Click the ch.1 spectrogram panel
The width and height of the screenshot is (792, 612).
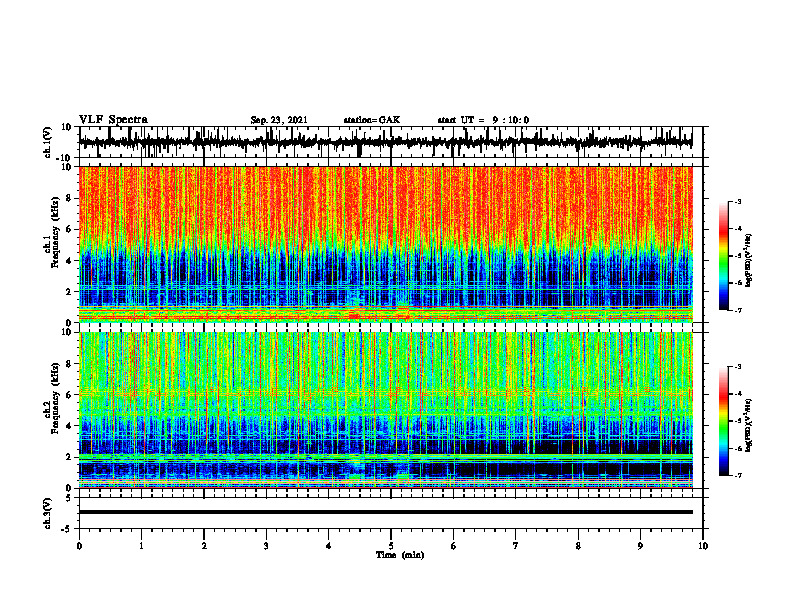(386, 244)
